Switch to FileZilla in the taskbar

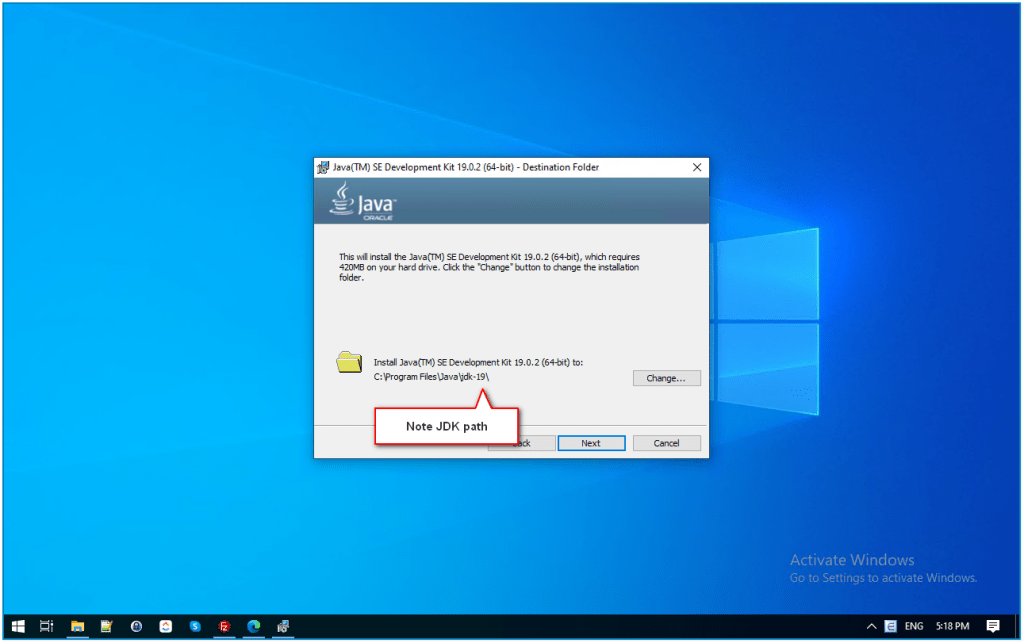(225, 626)
